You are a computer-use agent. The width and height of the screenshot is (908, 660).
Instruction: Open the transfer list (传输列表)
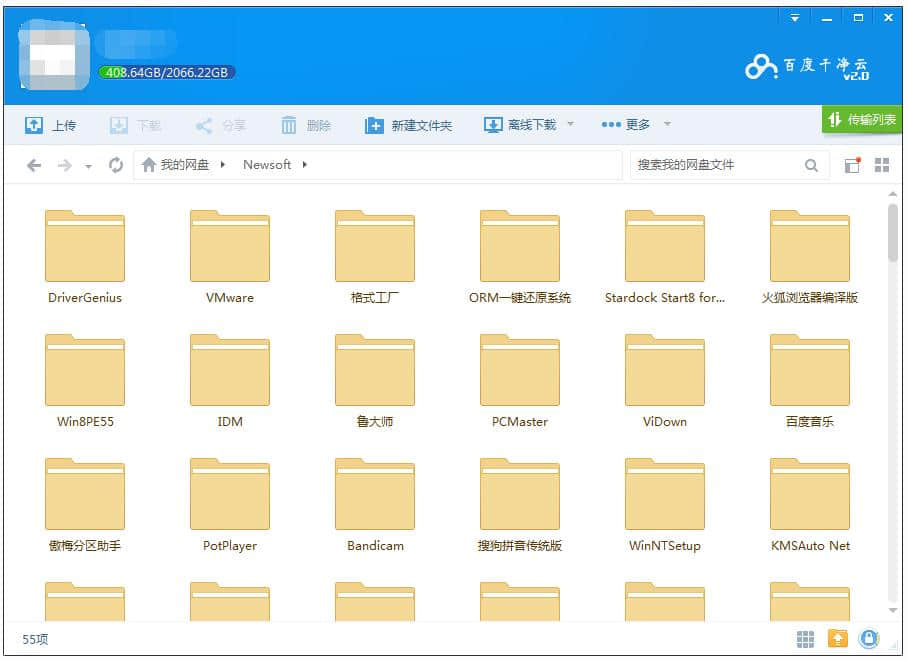(862, 119)
